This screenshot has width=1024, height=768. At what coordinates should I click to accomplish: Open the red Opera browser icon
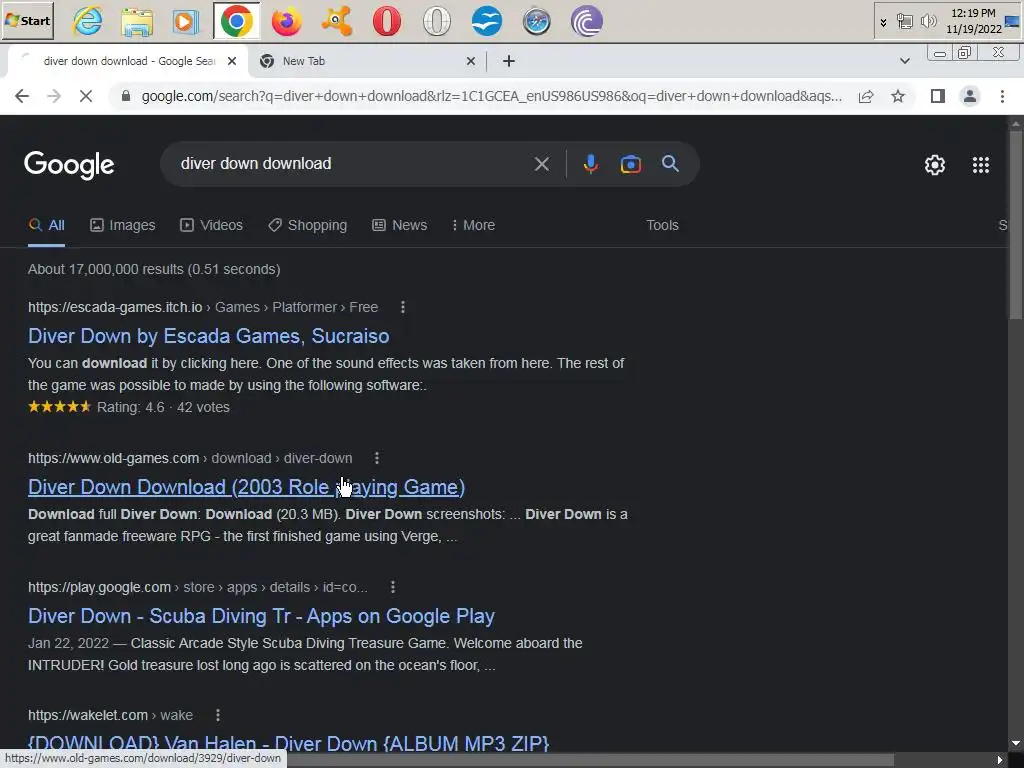coord(387,21)
